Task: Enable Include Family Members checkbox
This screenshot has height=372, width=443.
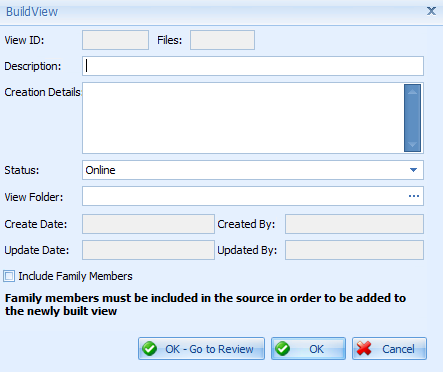Action: [9, 276]
